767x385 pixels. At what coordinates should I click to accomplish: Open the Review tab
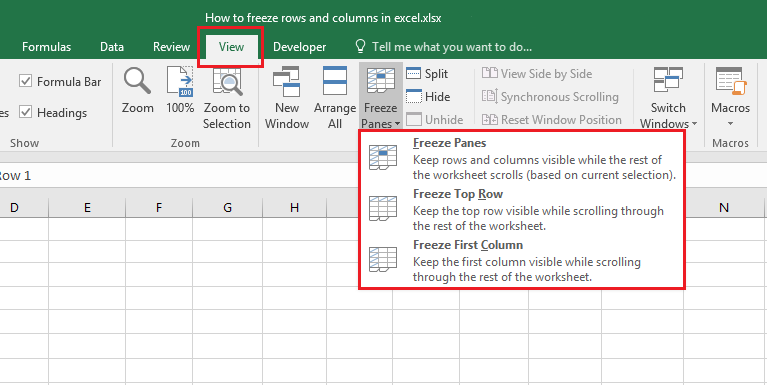click(x=171, y=47)
